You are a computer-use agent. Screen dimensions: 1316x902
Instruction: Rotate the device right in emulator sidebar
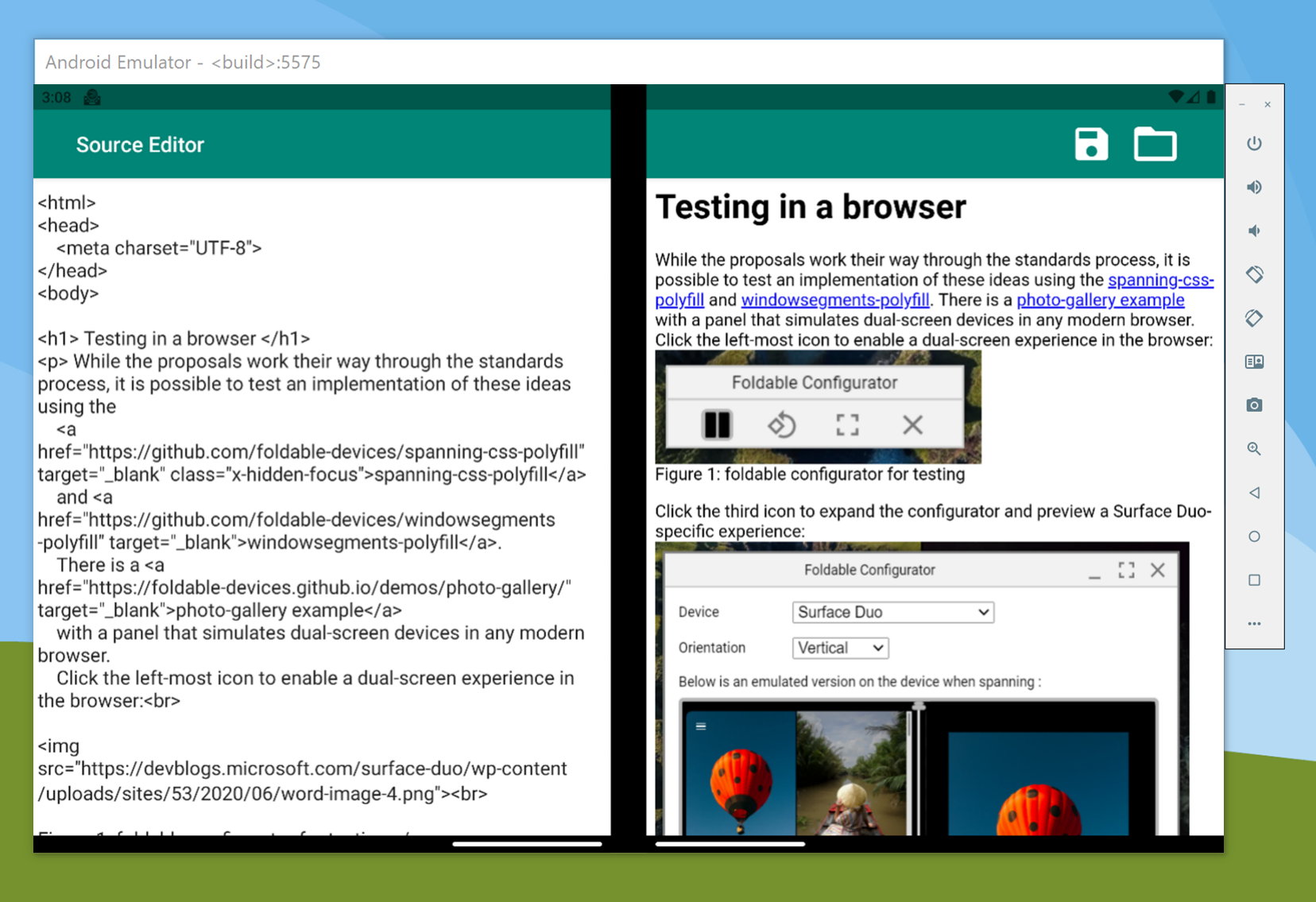pos(1254,319)
